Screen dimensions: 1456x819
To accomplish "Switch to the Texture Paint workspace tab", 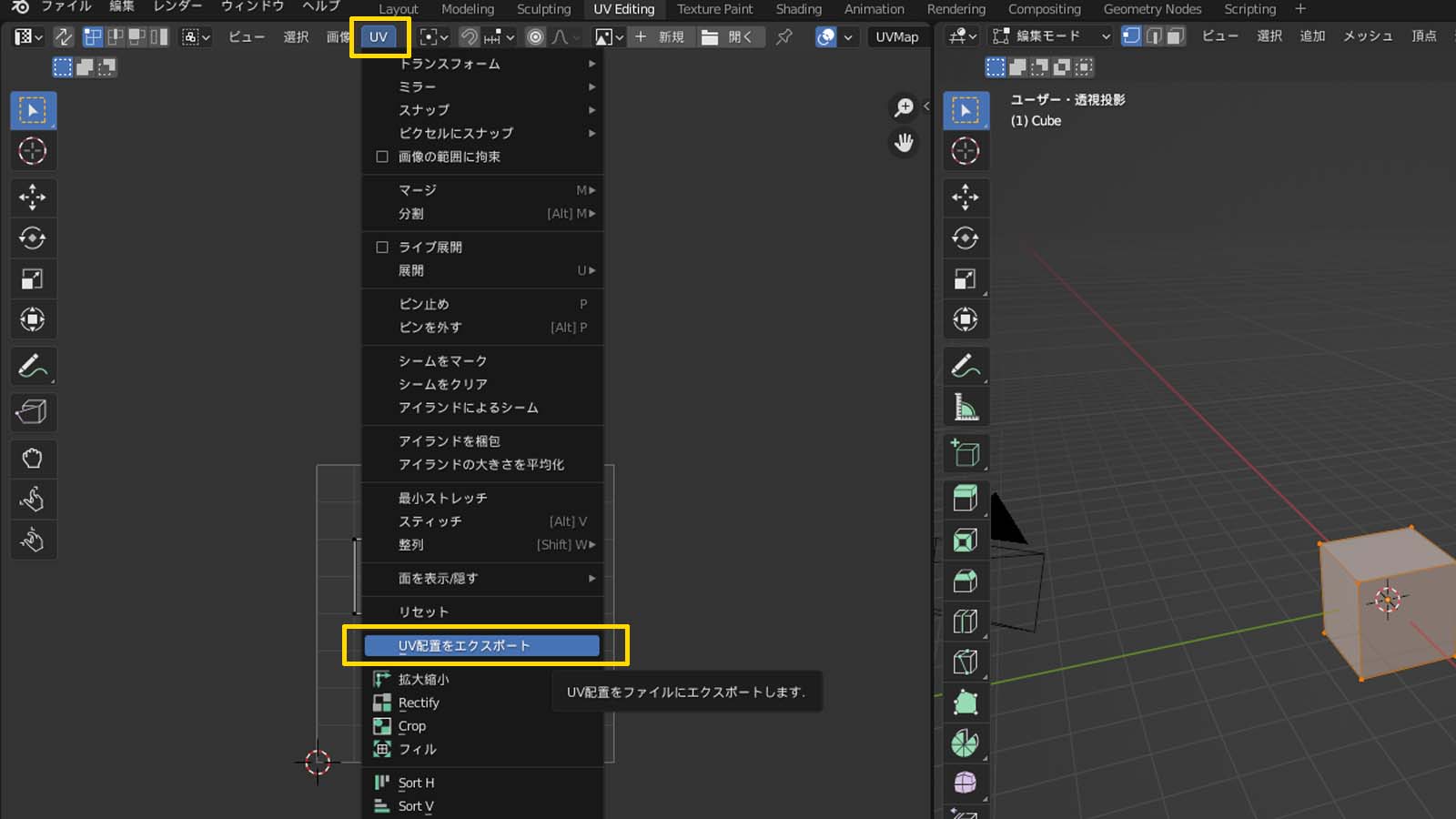I will (x=714, y=9).
